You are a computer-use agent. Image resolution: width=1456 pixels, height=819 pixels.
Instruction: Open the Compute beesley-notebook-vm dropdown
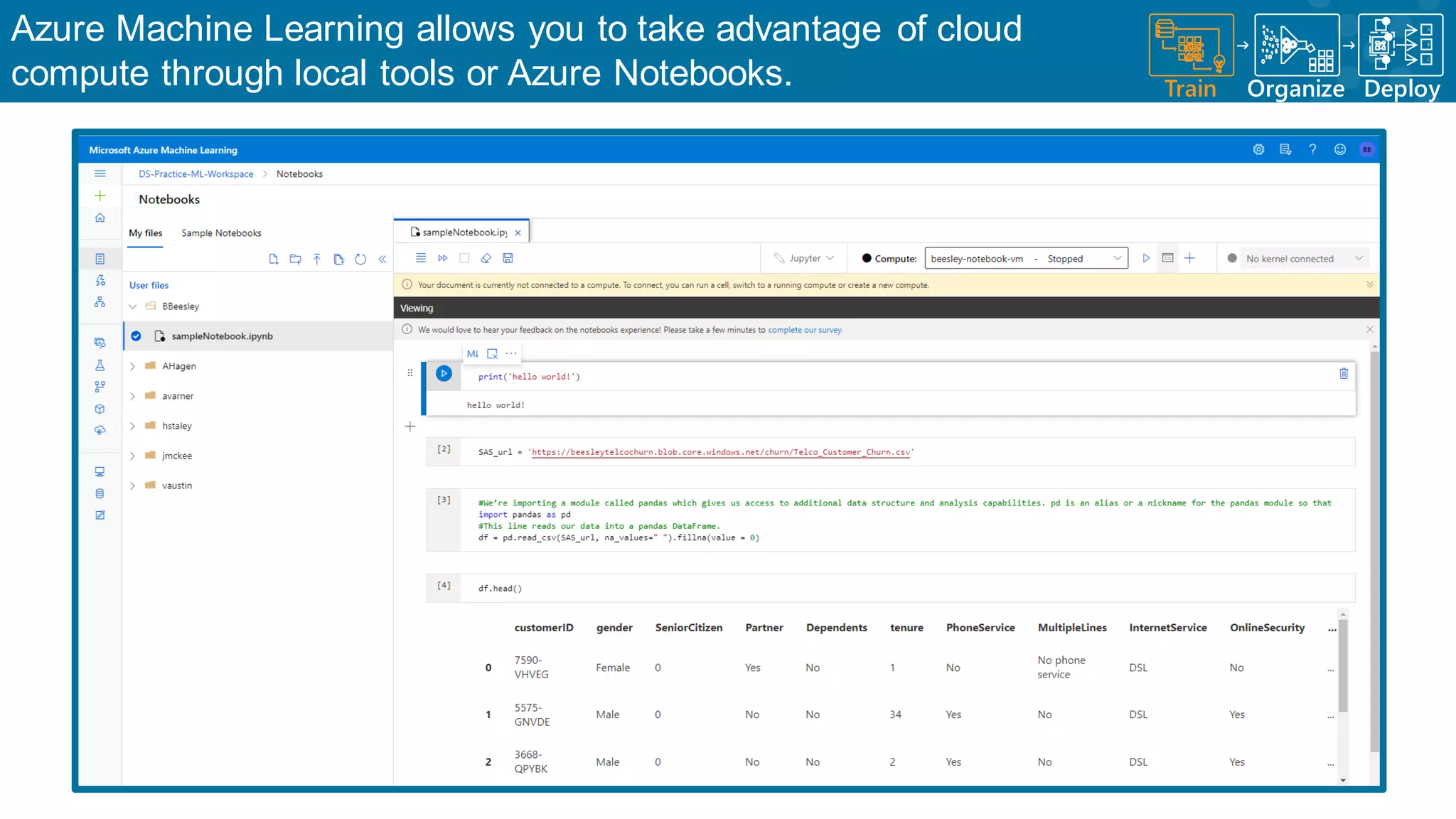coord(1026,259)
